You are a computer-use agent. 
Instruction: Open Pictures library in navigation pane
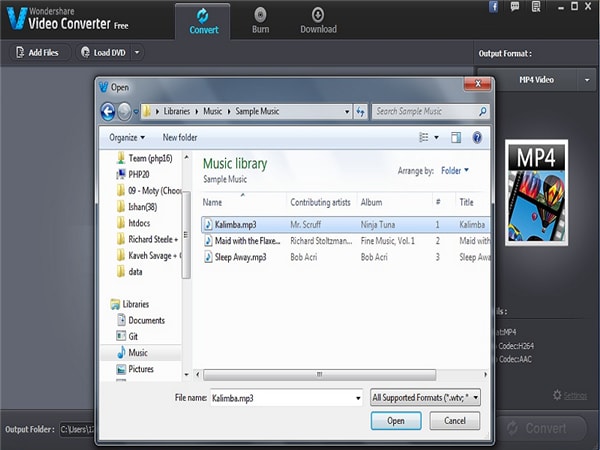[x=135, y=369]
